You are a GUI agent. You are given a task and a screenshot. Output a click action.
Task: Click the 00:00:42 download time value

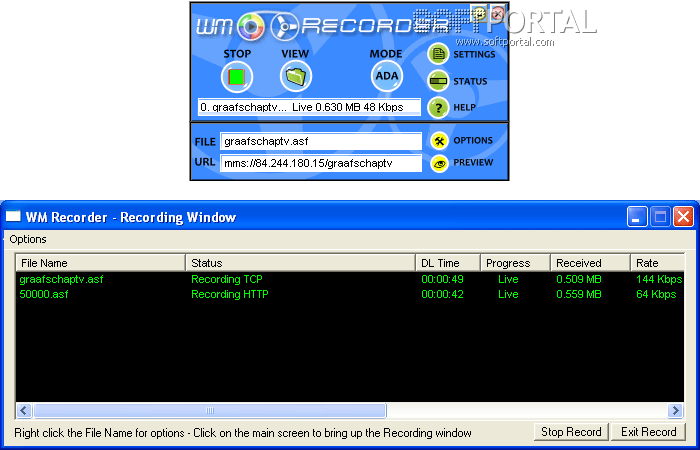click(442, 295)
